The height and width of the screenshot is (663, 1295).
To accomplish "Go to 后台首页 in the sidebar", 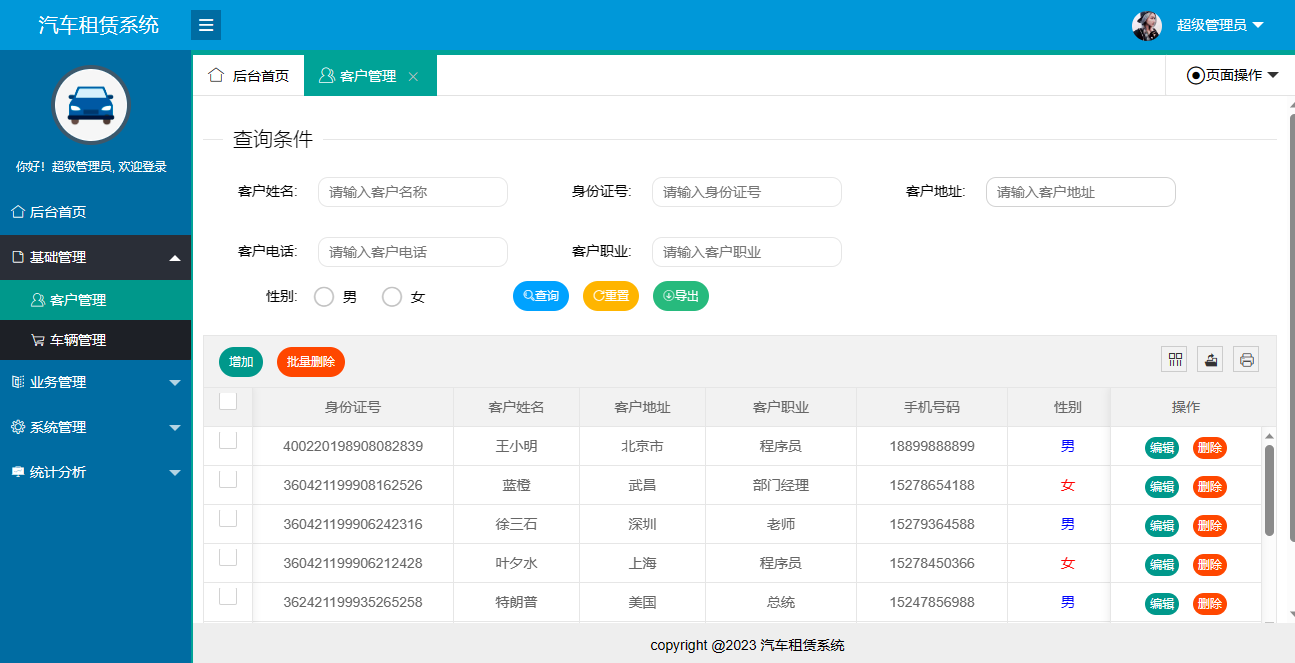I will (x=58, y=212).
